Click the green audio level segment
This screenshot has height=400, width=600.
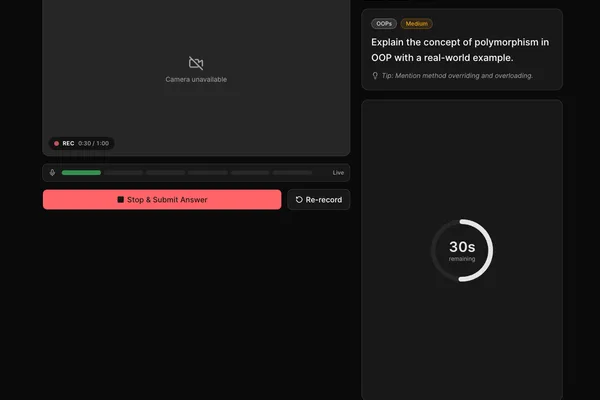click(81, 173)
